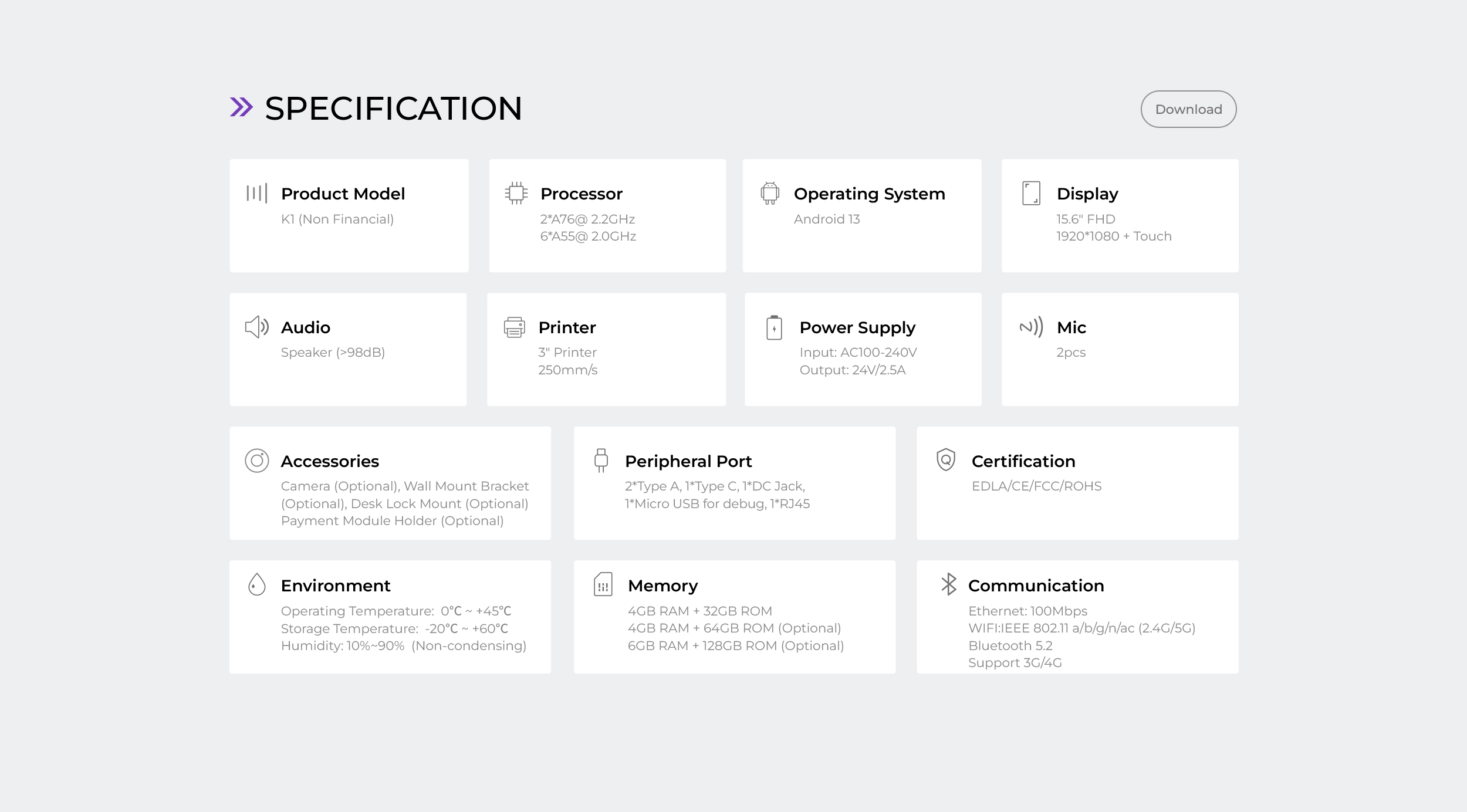This screenshot has width=1467, height=812.
Task: Click the SD card icon beside Memory
Action: (603, 584)
